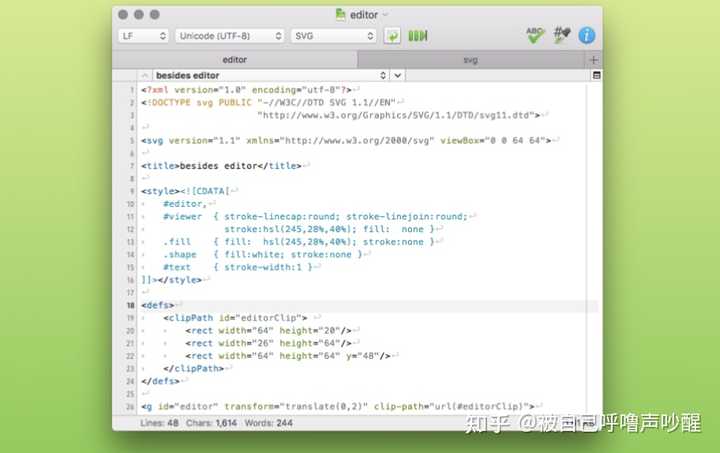This screenshot has width=720, height=453.
Task: Click the <svg version="1.1" line
Action: (346, 140)
